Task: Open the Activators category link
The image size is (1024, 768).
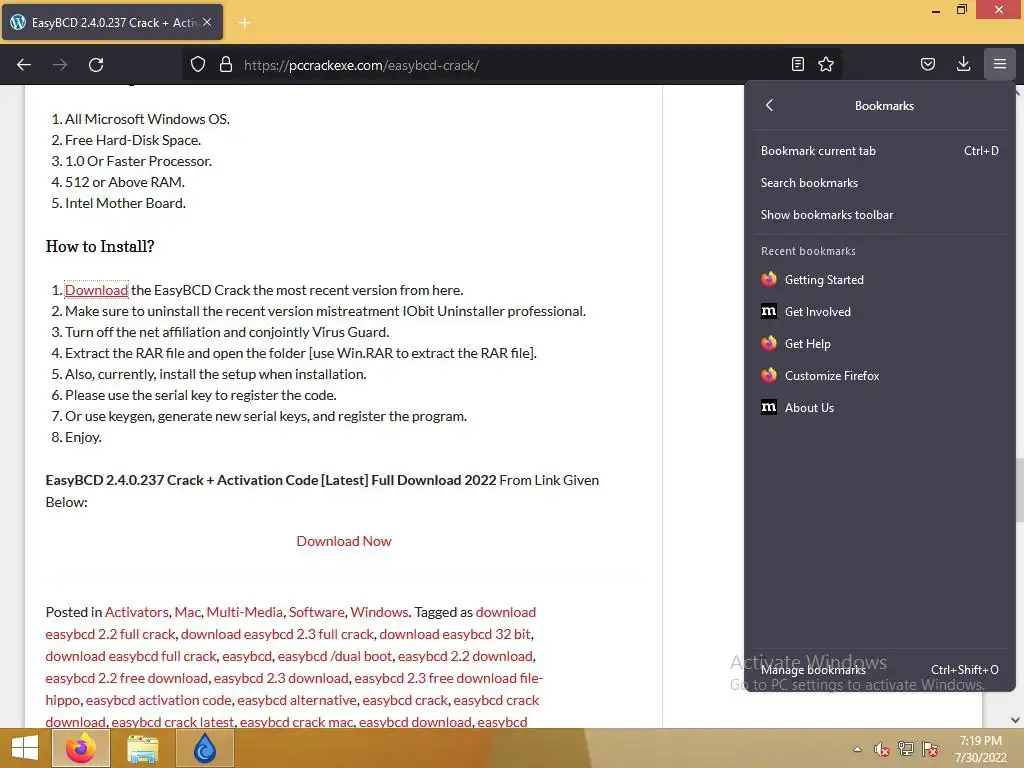Action: click(x=136, y=612)
